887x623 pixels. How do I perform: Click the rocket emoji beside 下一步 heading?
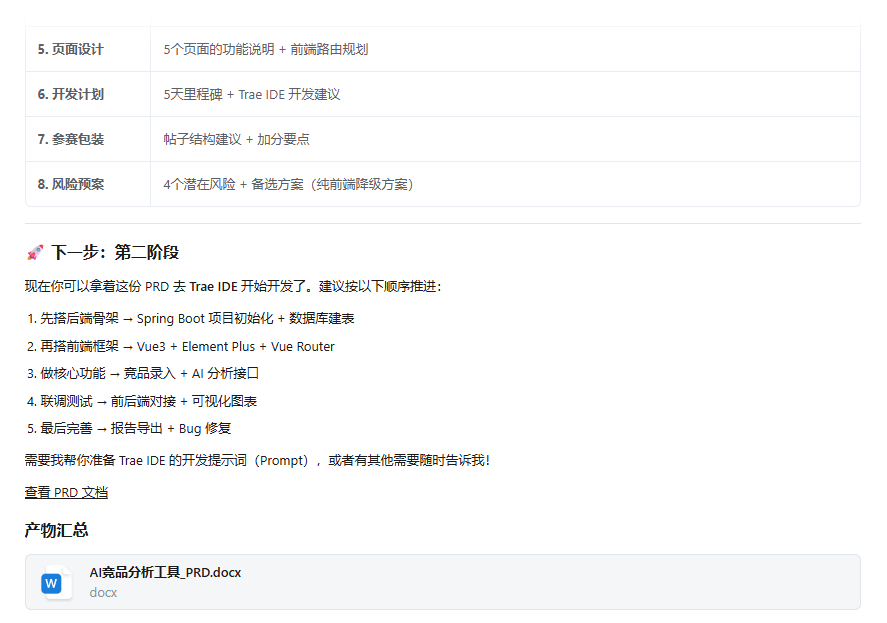(35, 253)
